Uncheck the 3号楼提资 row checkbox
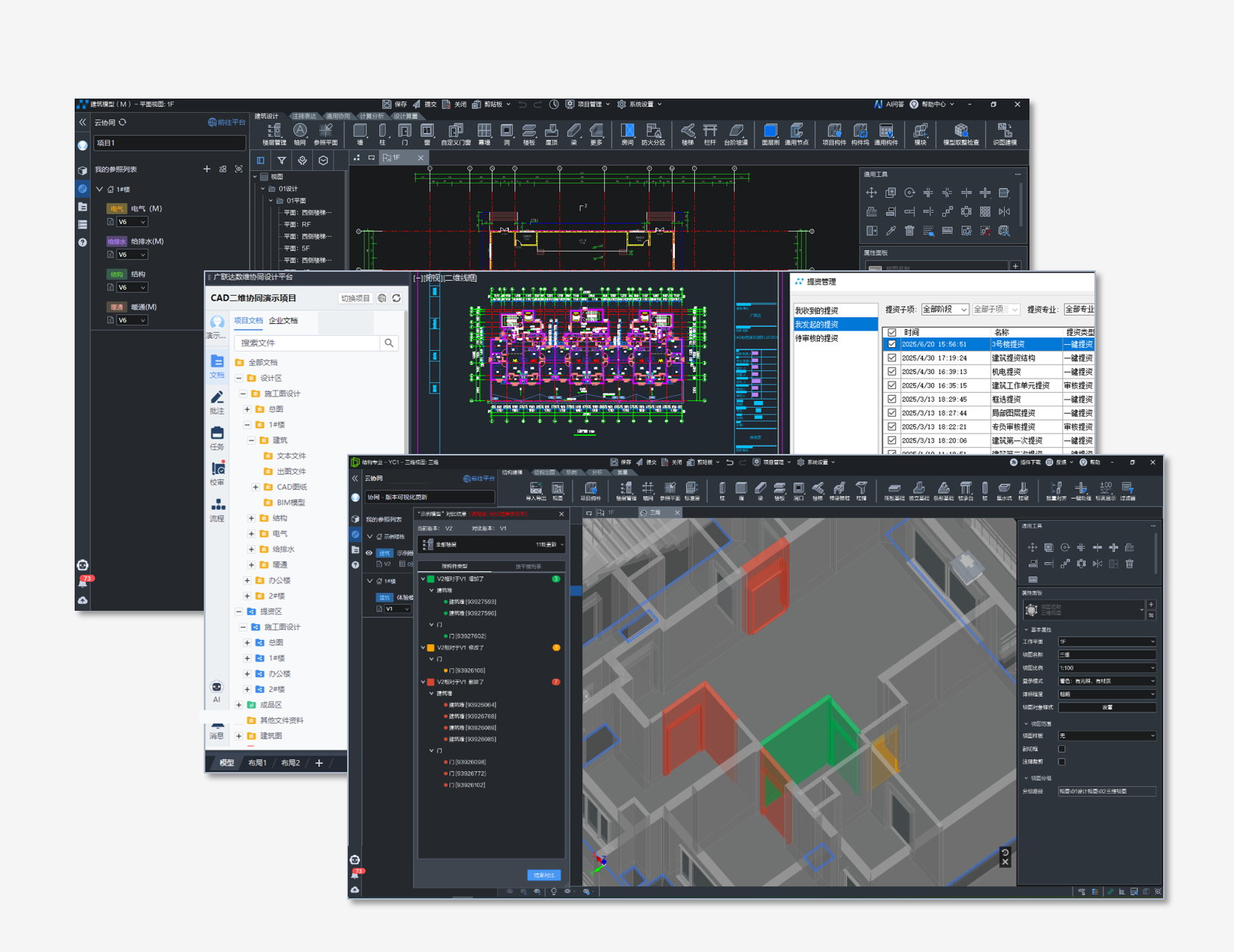 click(891, 344)
